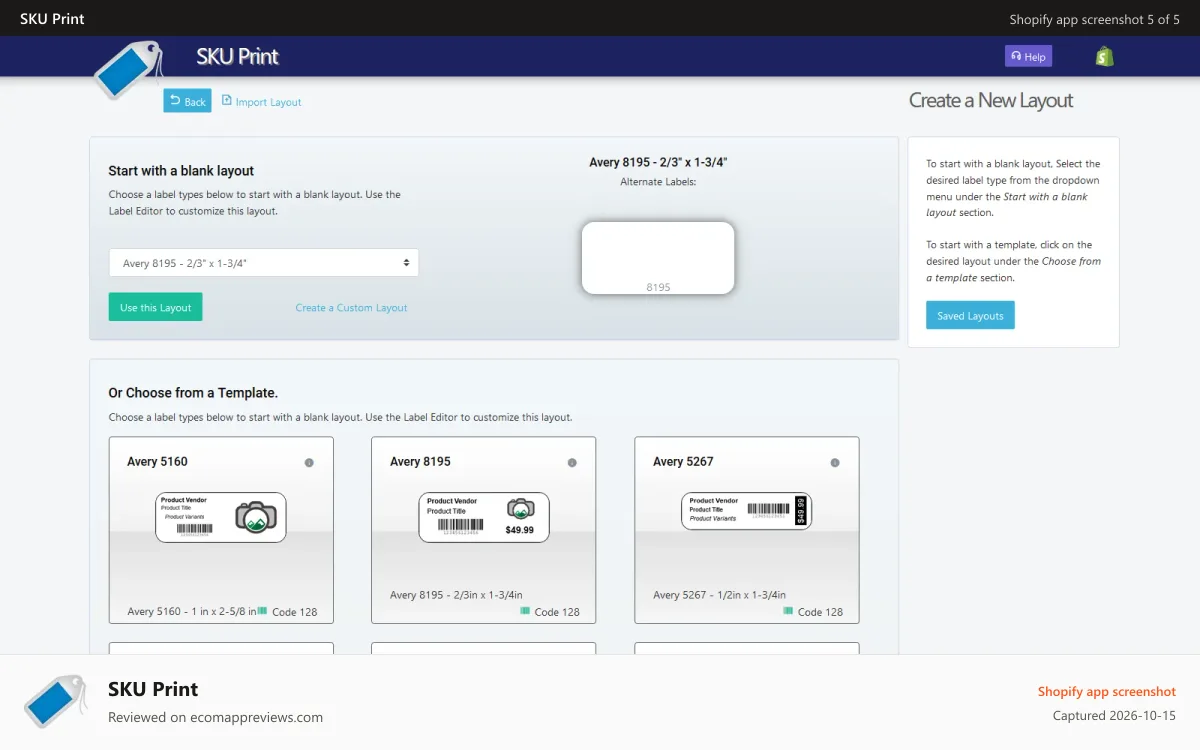Choose the Avery 5160 template label preview

(221, 517)
